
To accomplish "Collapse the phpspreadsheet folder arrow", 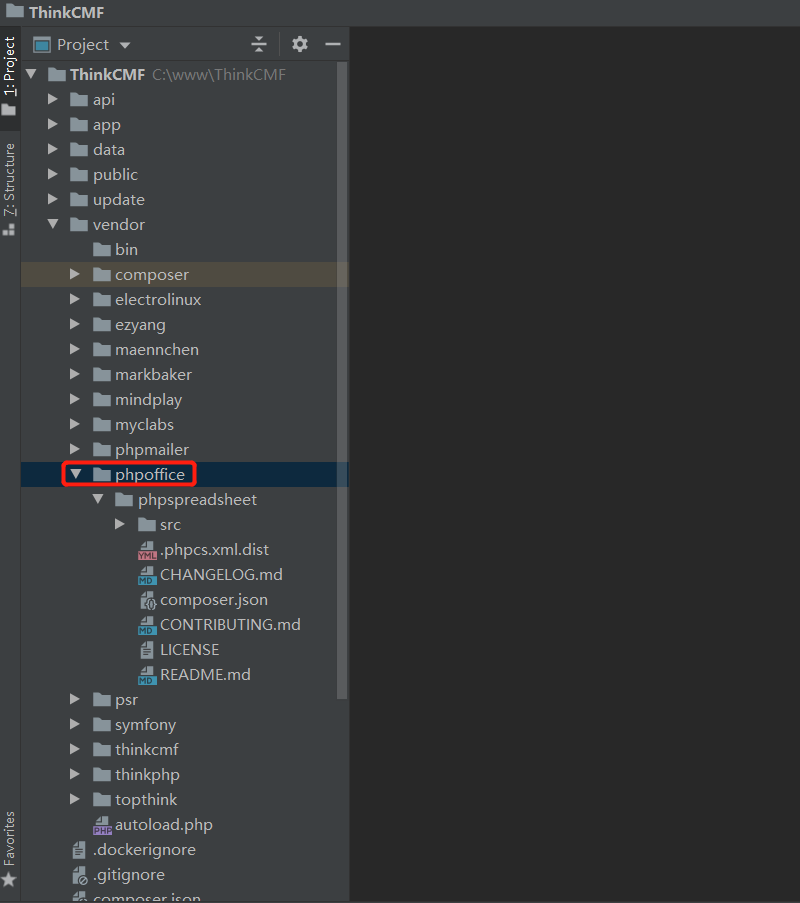I will (98, 499).
